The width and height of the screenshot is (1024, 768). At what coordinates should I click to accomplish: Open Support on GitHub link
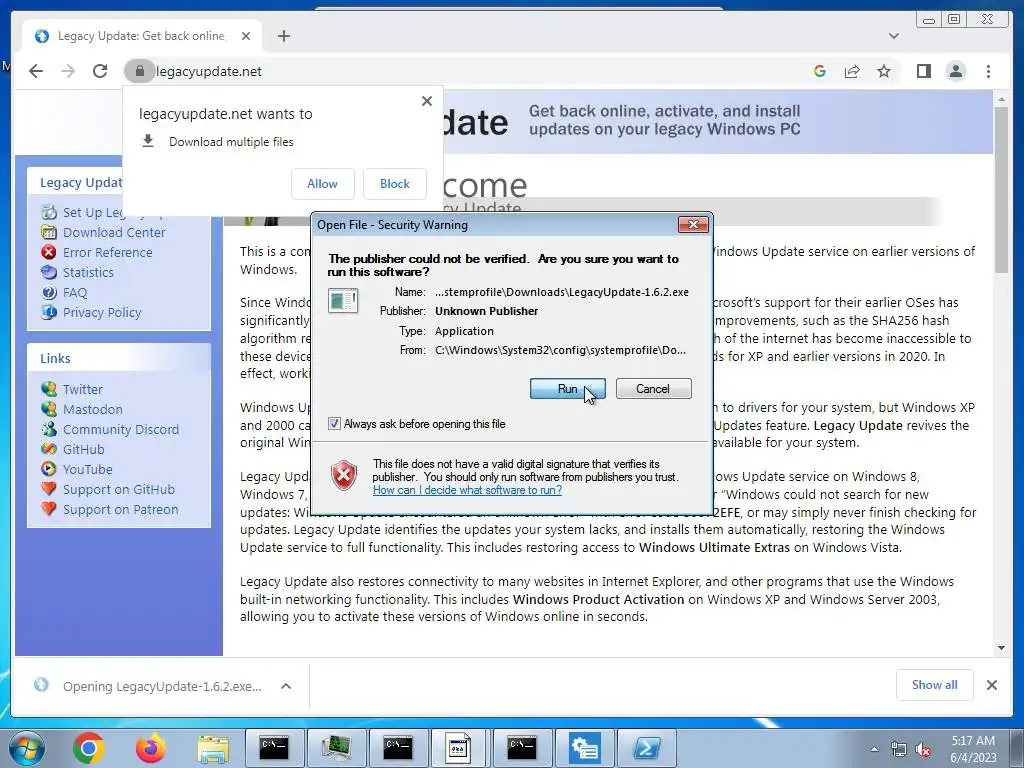(118, 489)
